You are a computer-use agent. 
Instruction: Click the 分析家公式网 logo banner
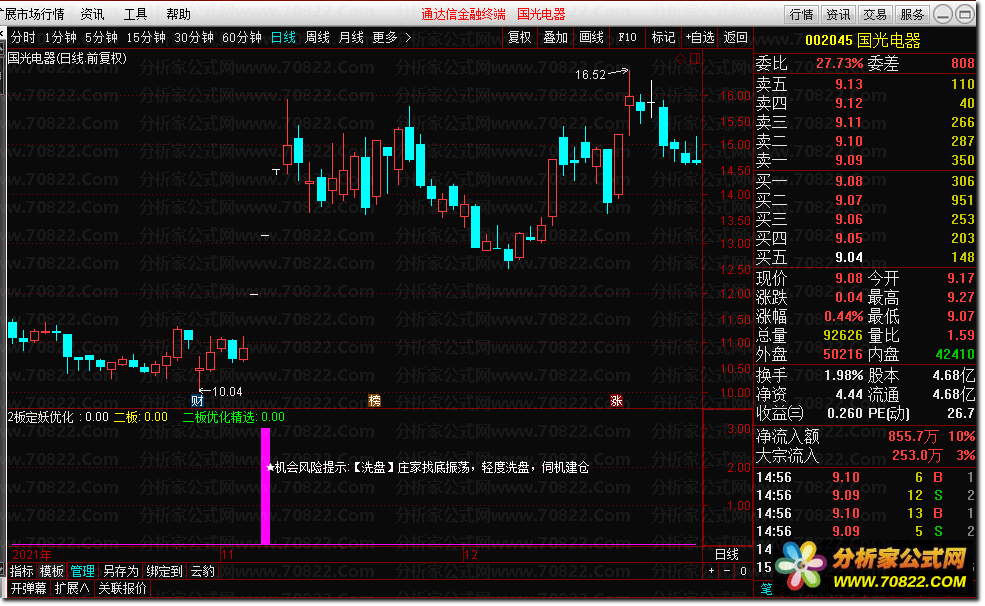pyautogui.click(x=872, y=566)
